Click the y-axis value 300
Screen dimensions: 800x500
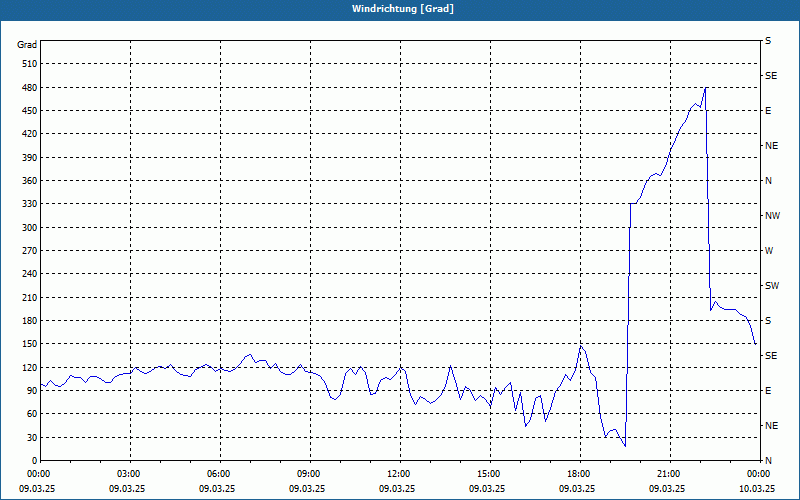(30, 228)
